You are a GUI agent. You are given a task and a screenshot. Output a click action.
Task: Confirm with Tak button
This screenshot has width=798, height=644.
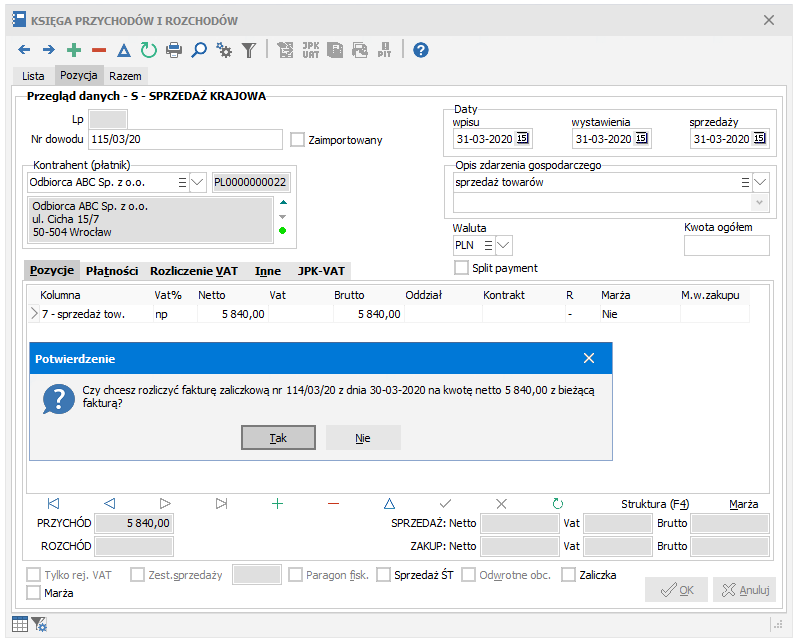[278, 438]
